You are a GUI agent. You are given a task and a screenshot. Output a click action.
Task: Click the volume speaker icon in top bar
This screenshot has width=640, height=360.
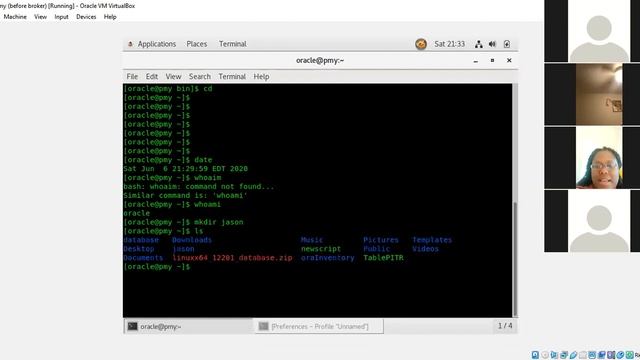pyautogui.click(x=493, y=44)
